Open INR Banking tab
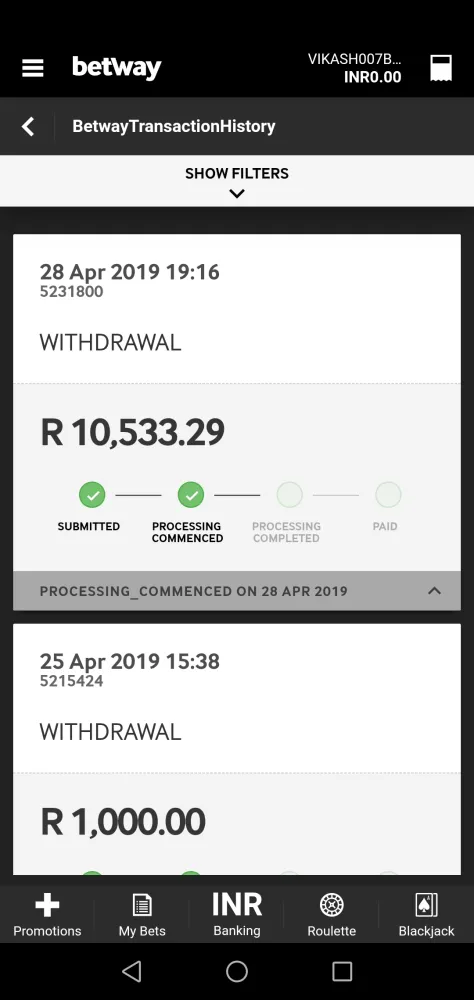The height and width of the screenshot is (1000, 474). (237, 915)
